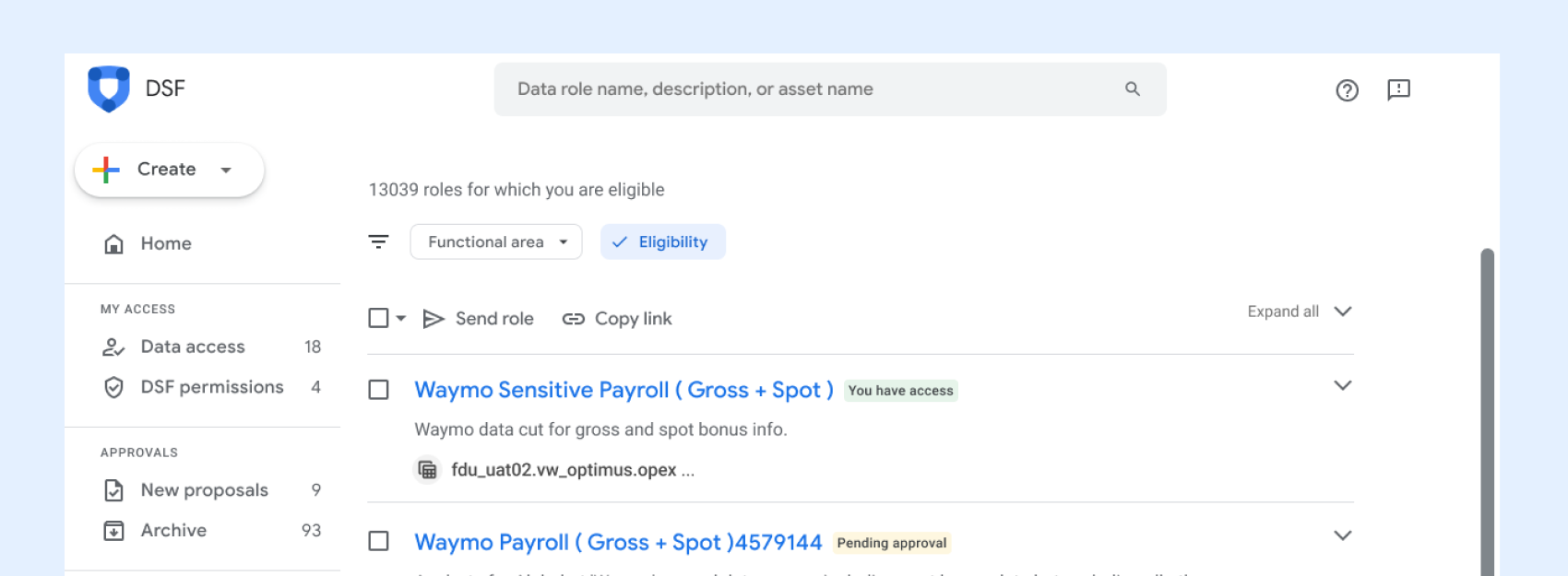Toggle the Eligibility filter chip

662,241
